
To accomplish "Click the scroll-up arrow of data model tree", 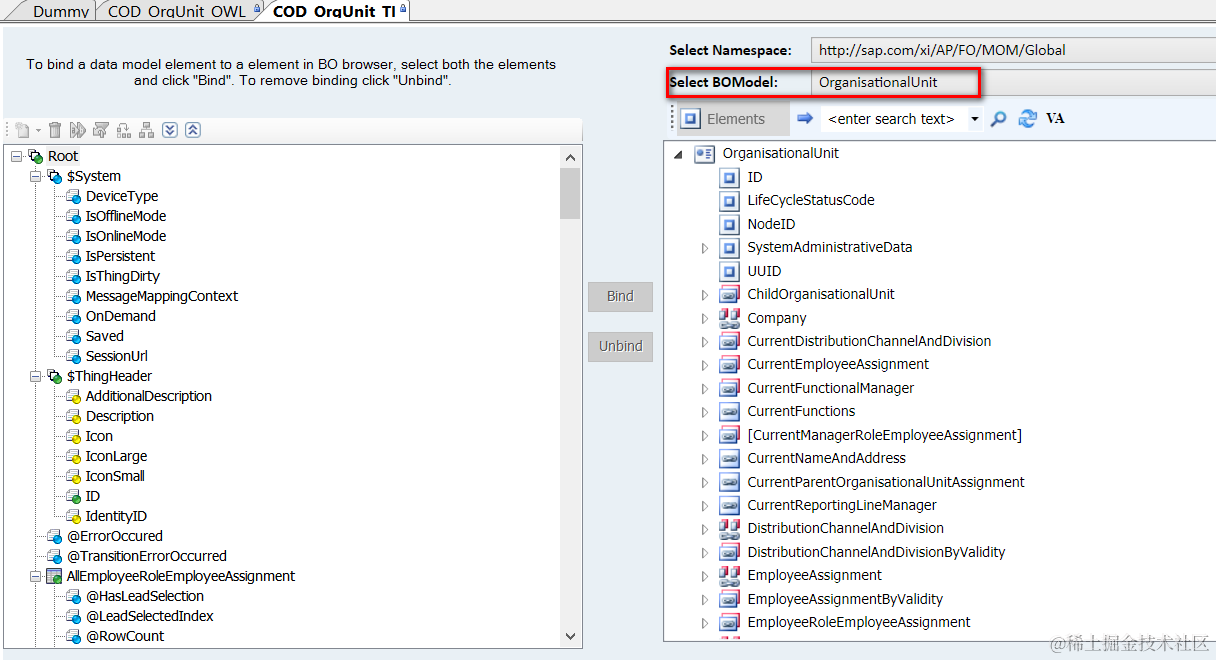I will pos(570,157).
